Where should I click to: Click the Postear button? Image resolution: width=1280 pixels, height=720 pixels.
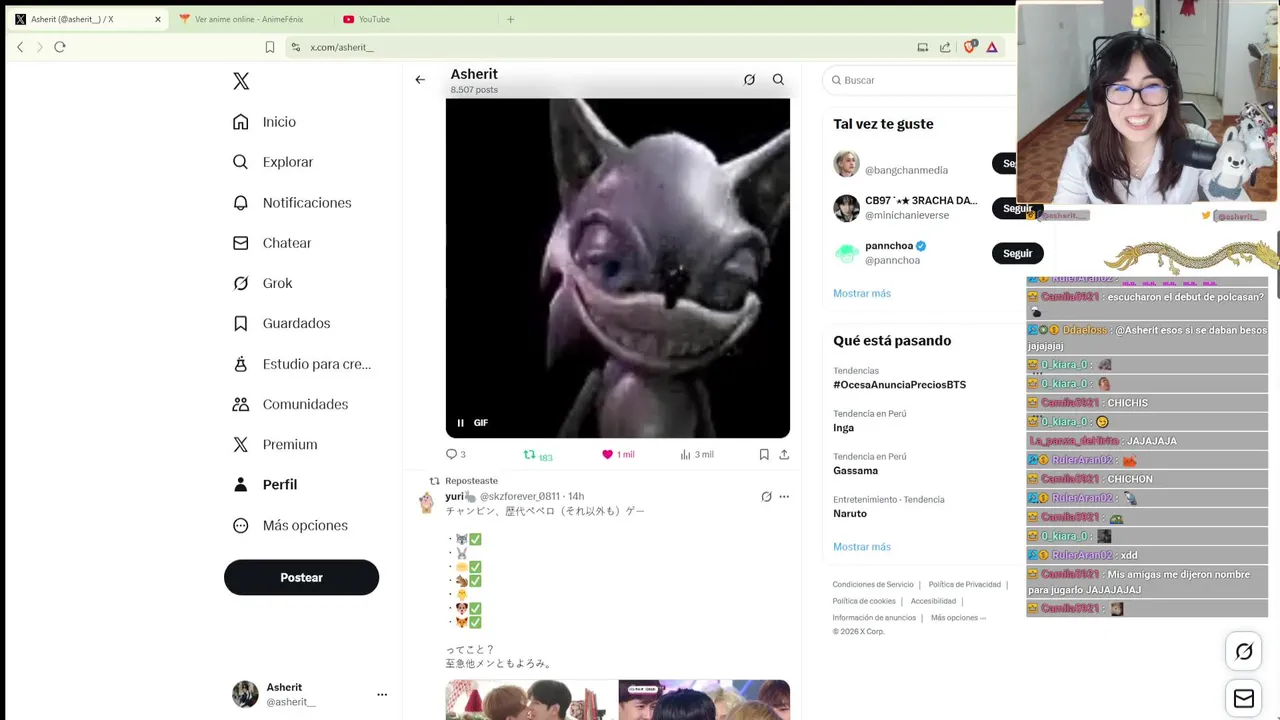[x=301, y=577]
